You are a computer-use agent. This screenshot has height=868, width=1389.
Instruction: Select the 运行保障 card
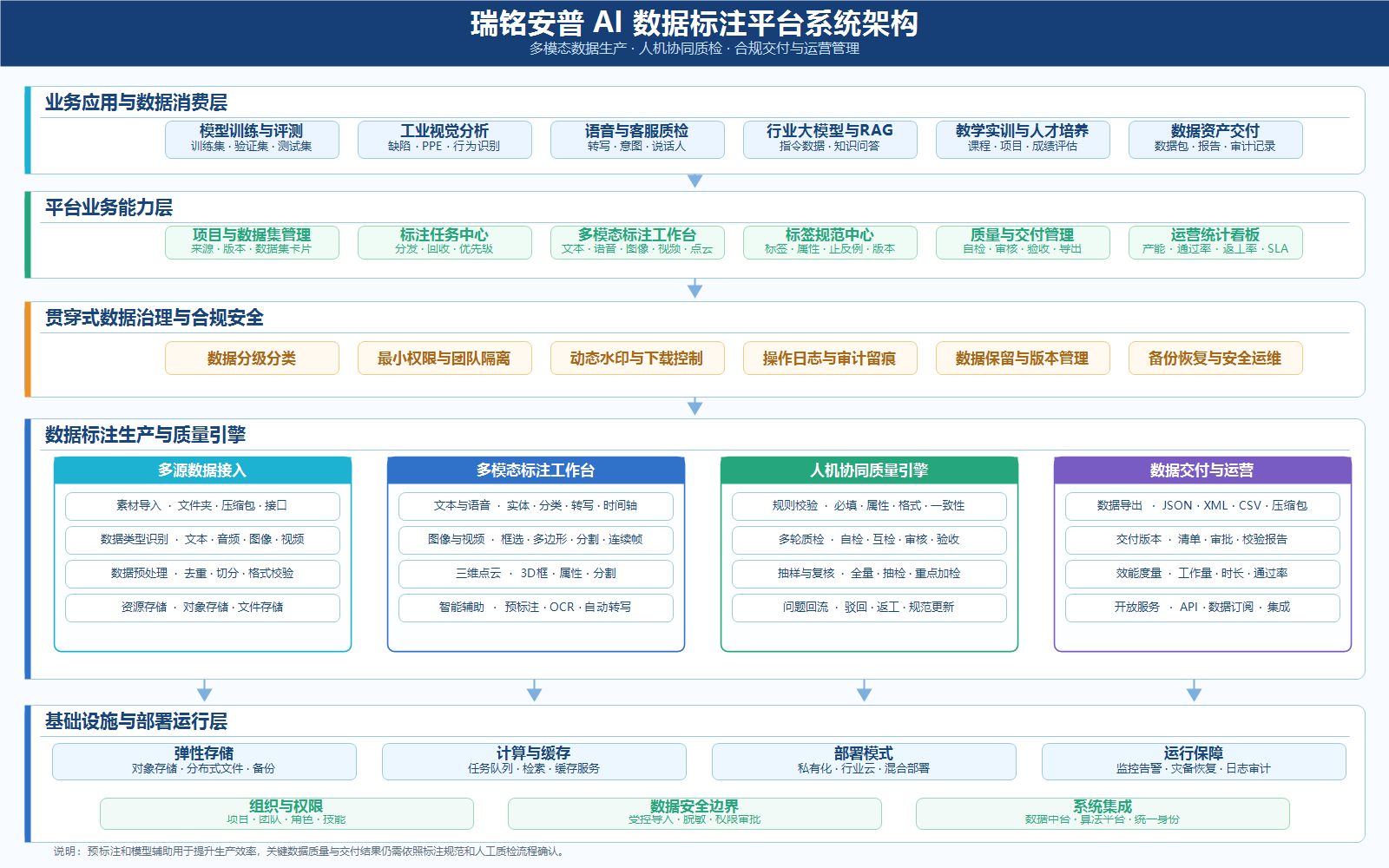click(x=1194, y=761)
